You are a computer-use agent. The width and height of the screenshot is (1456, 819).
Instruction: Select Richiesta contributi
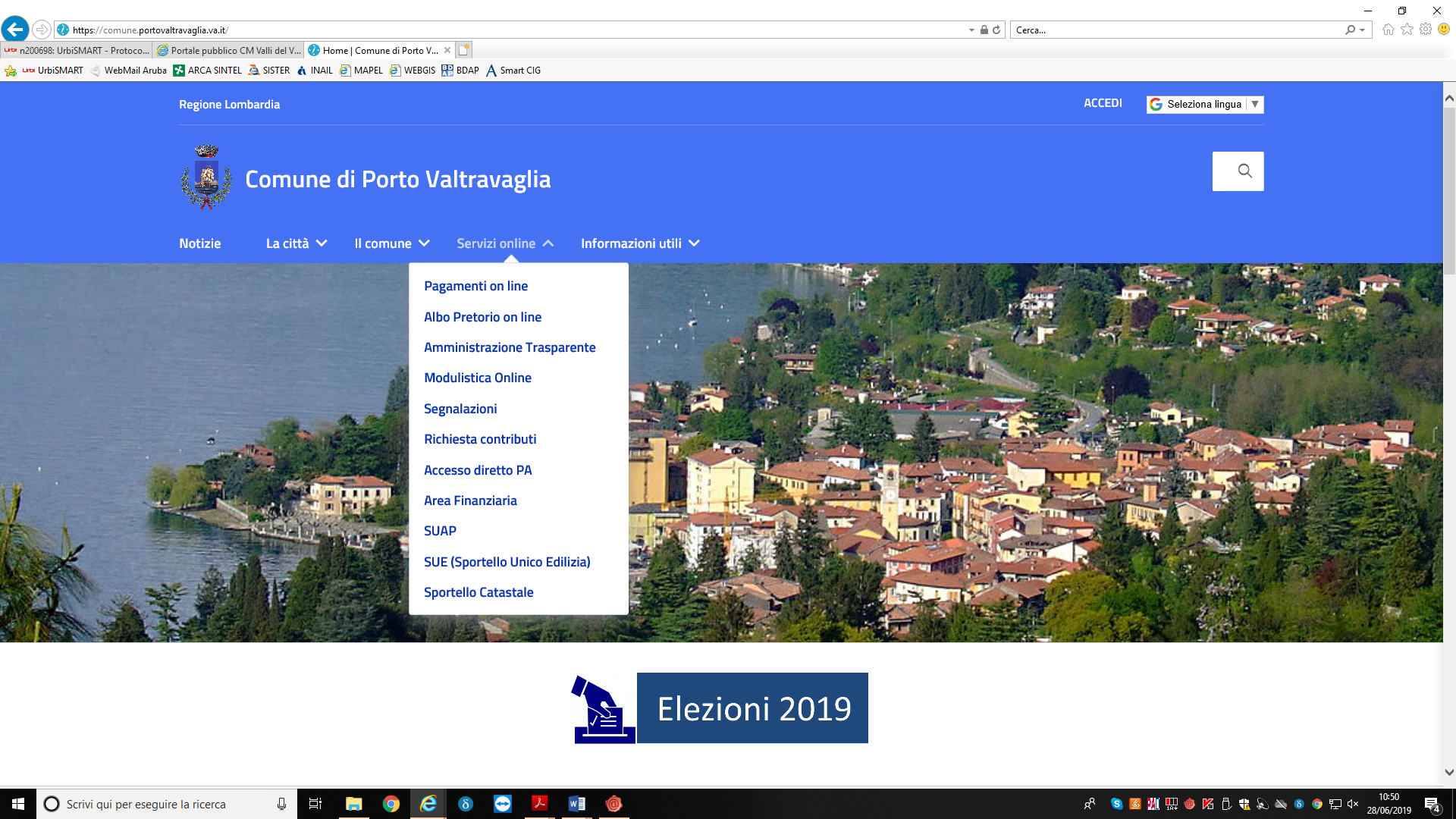tap(480, 439)
